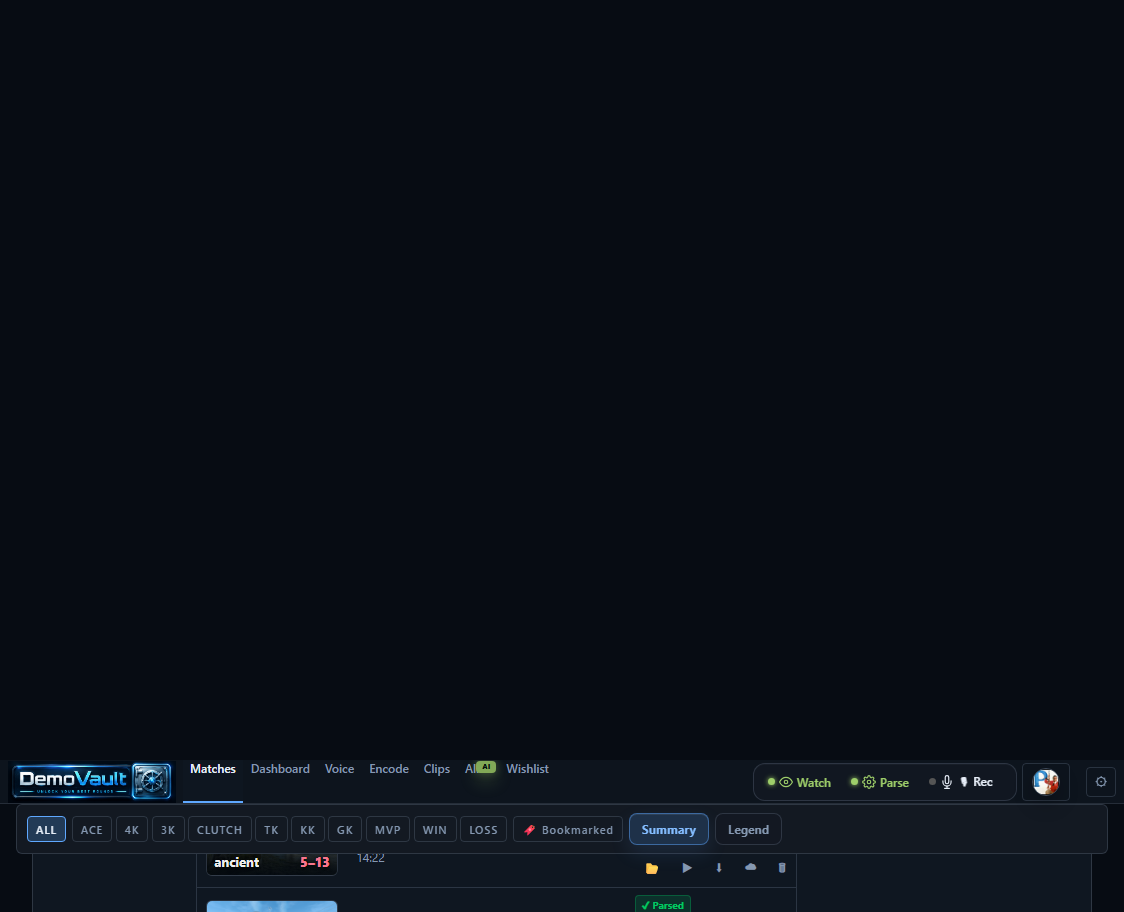Filter matches by ACE
1124x912 pixels.
[x=92, y=830]
